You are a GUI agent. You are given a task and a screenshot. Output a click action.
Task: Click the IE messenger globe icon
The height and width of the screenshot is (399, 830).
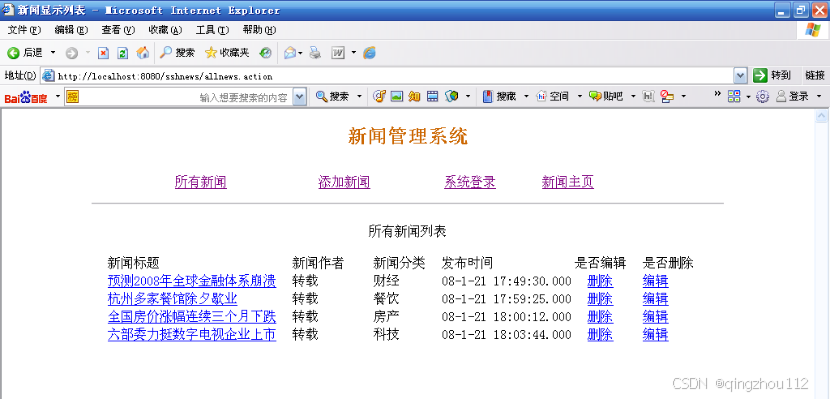click(369, 53)
